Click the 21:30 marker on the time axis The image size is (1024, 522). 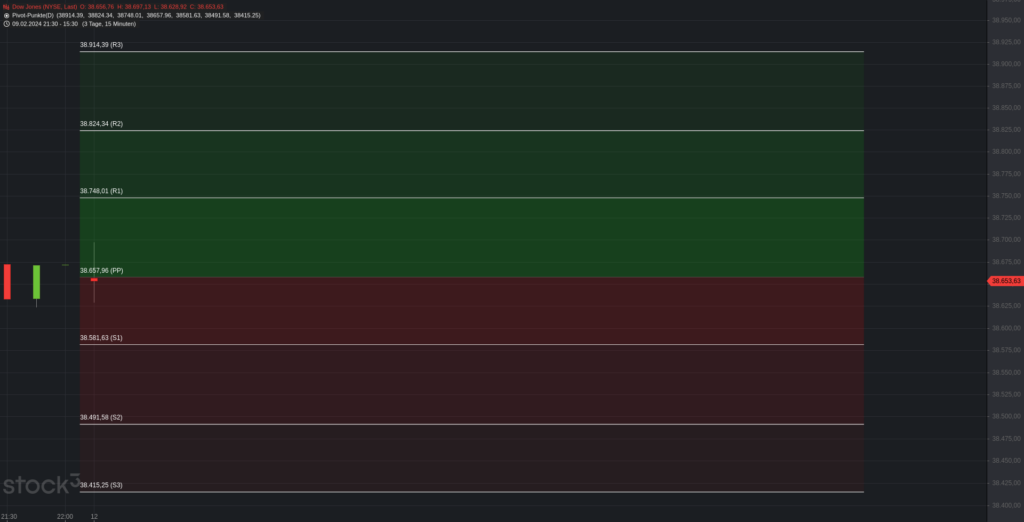coord(8,516)
